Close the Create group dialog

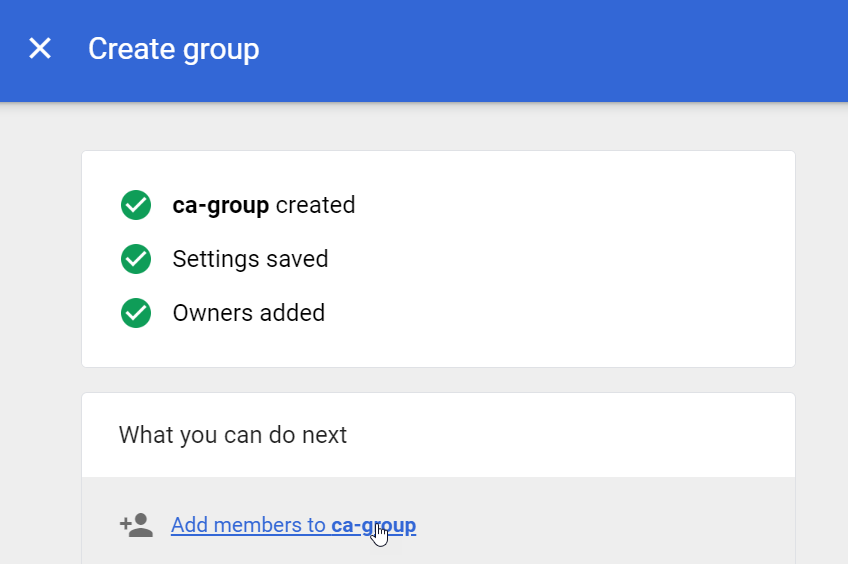(40, 49)
